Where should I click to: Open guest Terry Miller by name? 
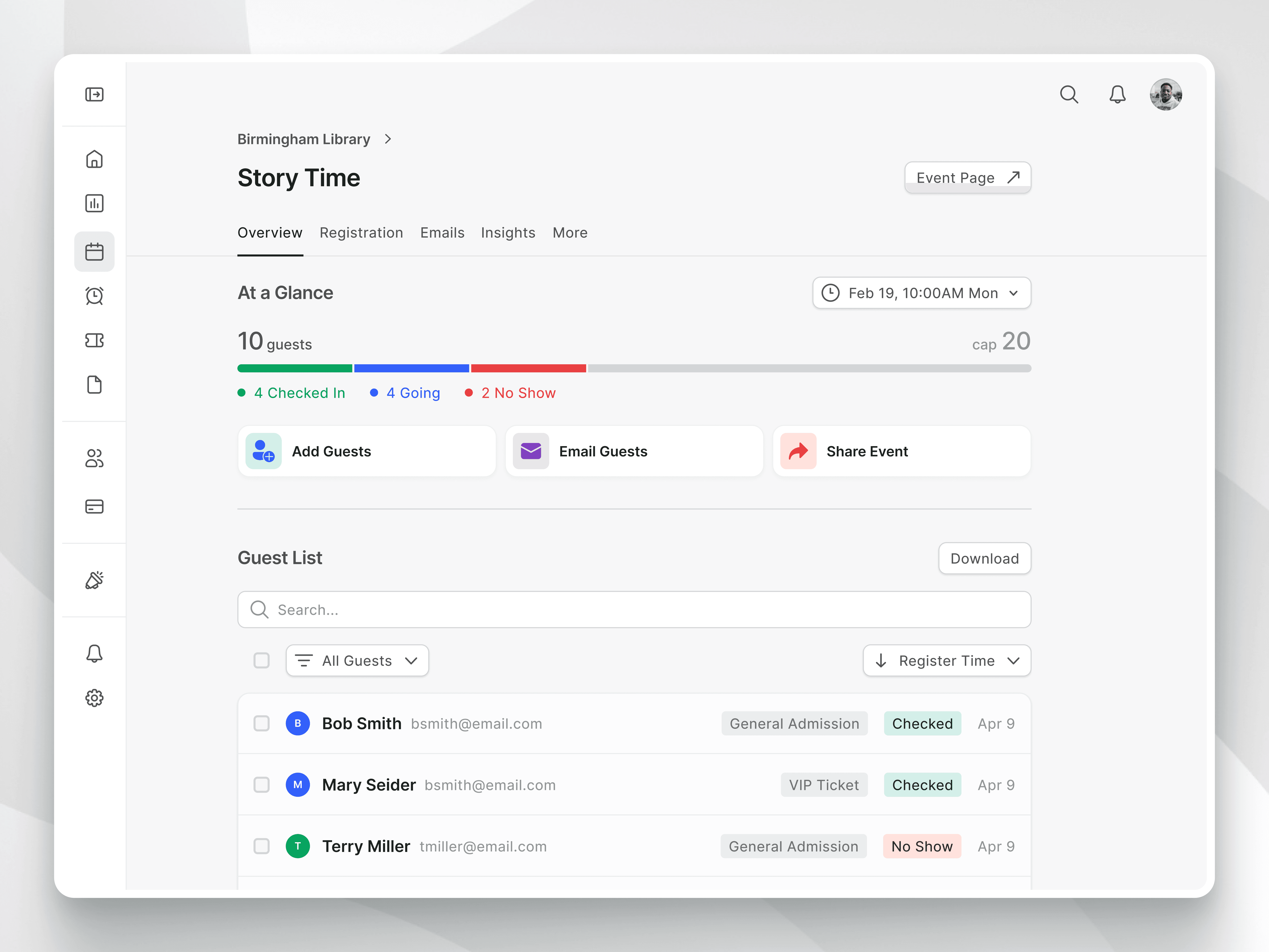click(366, 846)
